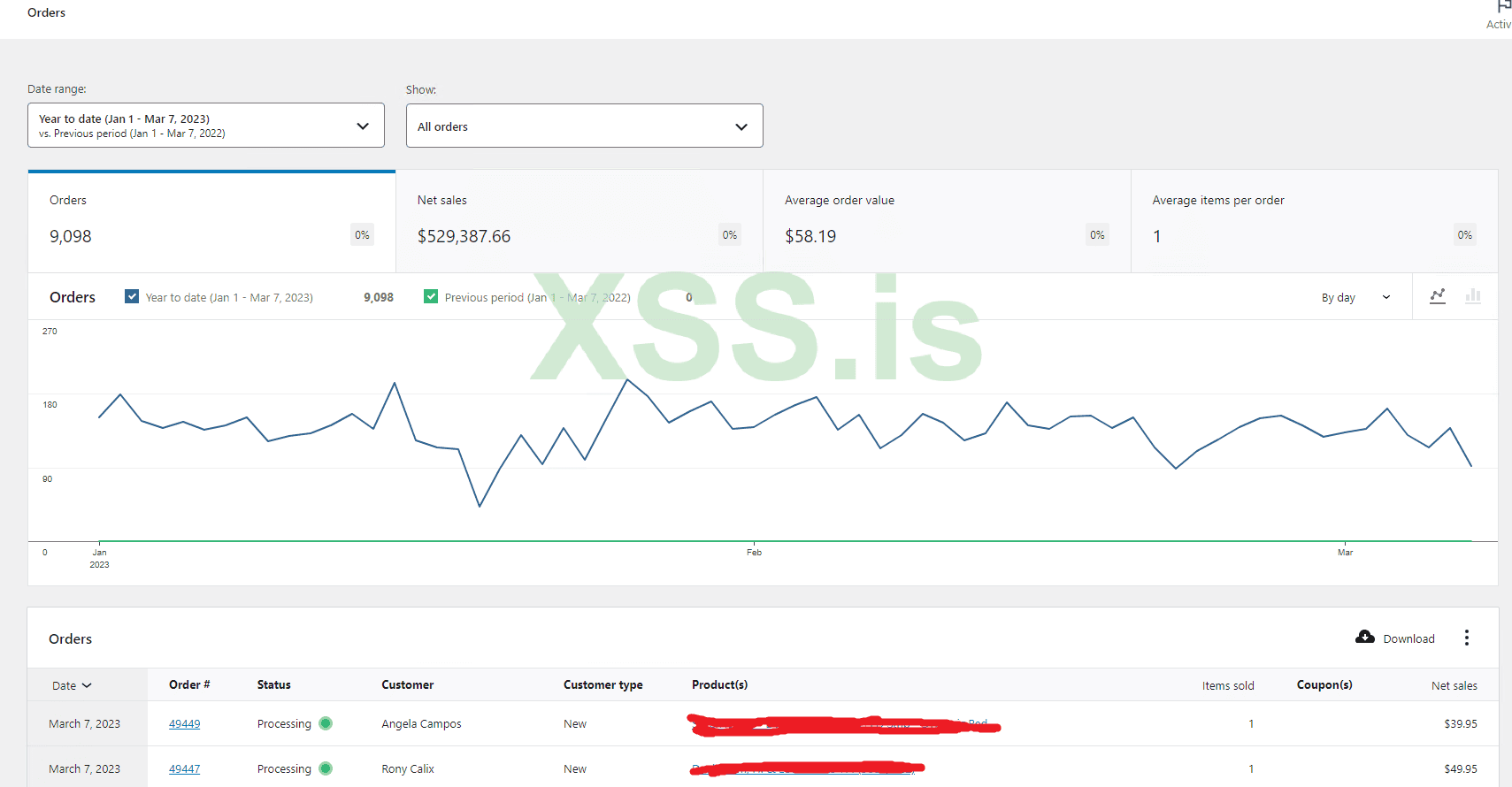This screenshot has width=1512, height=787.
Task: Switch to bar chart view
Action: (1473, 296)
